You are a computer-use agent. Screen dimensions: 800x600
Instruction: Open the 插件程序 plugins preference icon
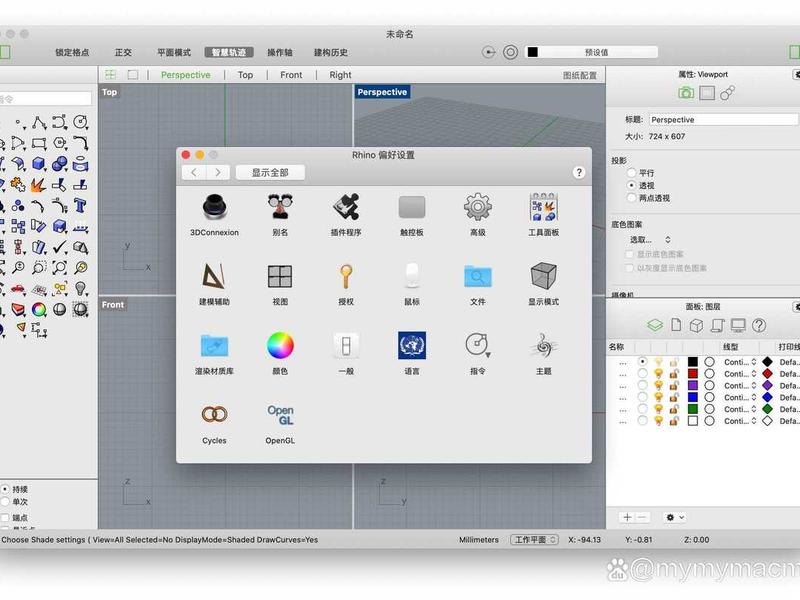(x=346, y=208)
